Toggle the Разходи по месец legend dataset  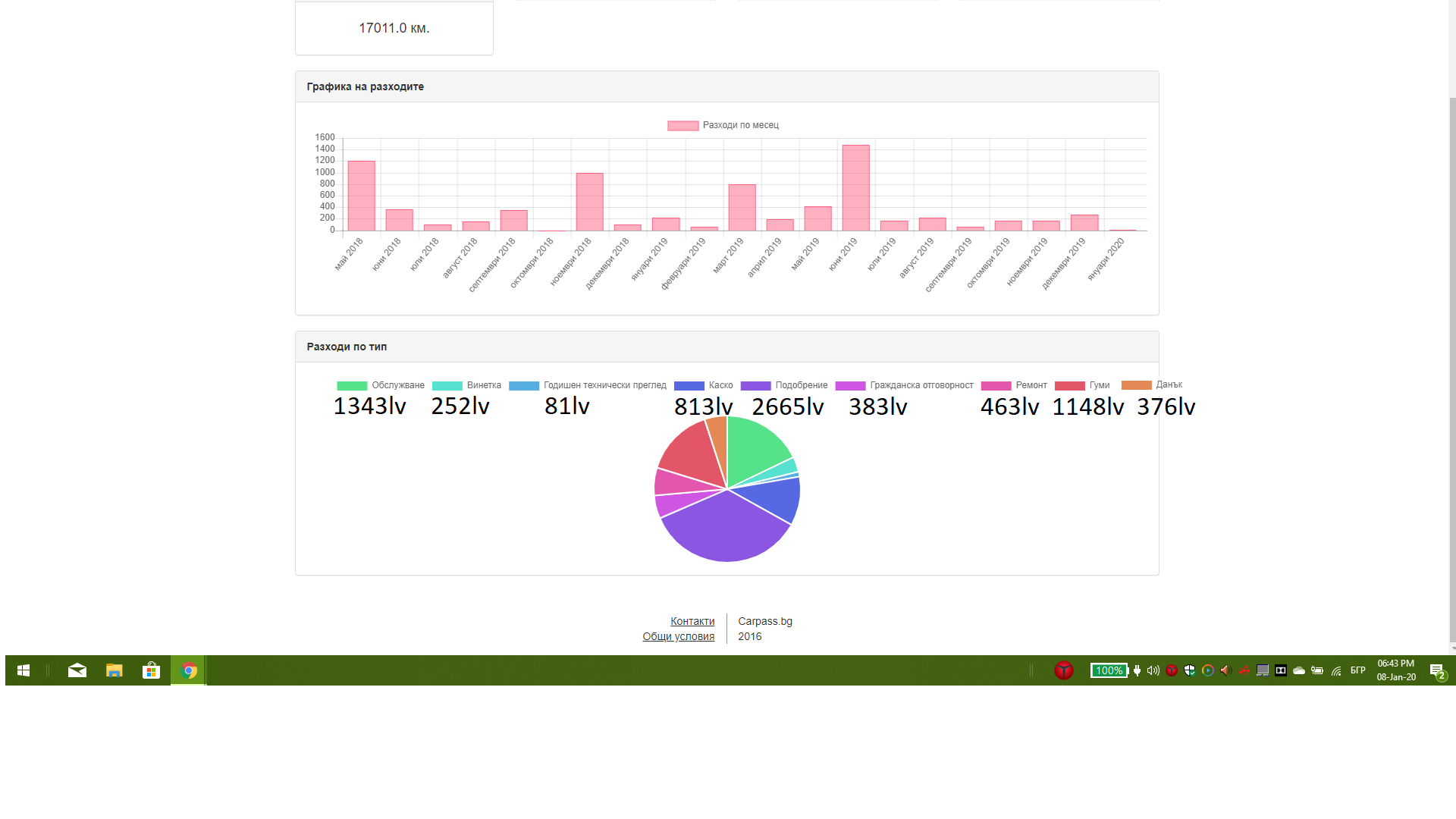723,125
